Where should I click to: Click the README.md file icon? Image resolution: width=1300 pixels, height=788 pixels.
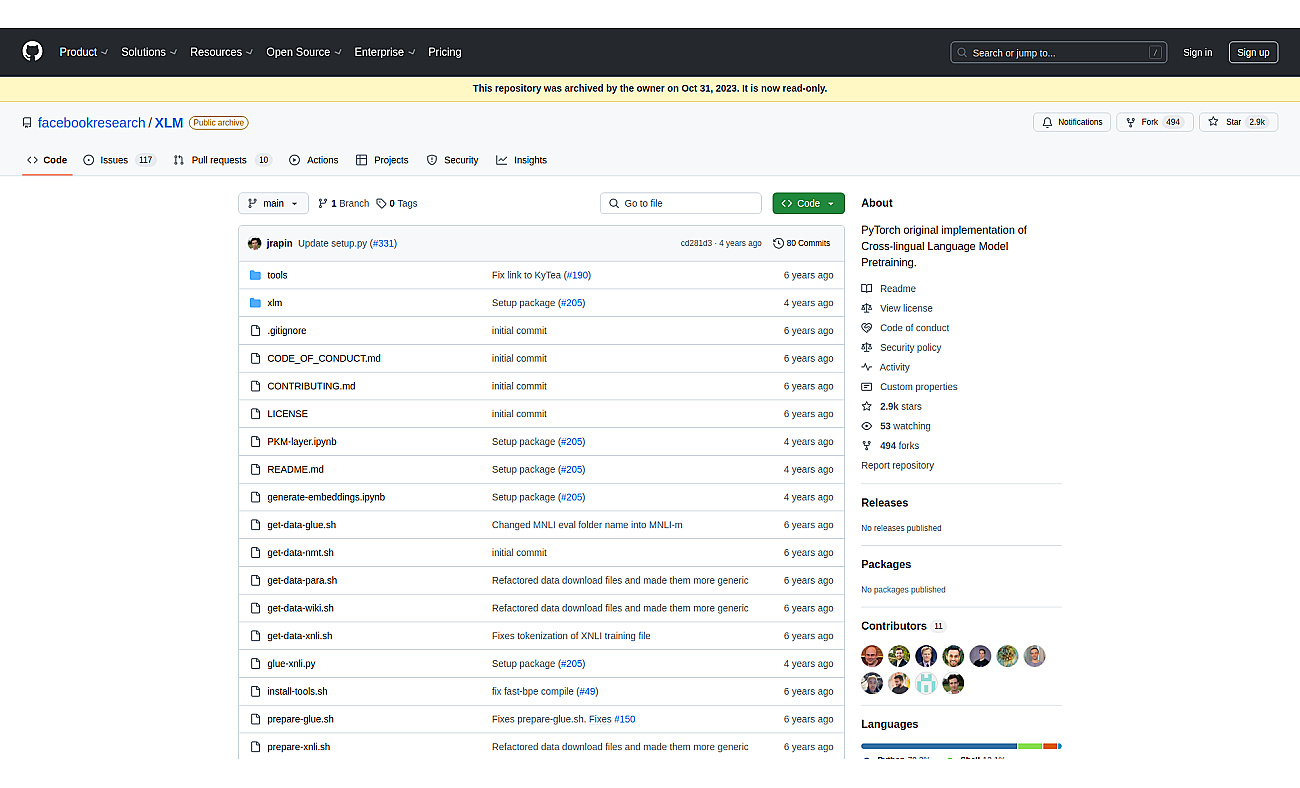click(255, 469)
